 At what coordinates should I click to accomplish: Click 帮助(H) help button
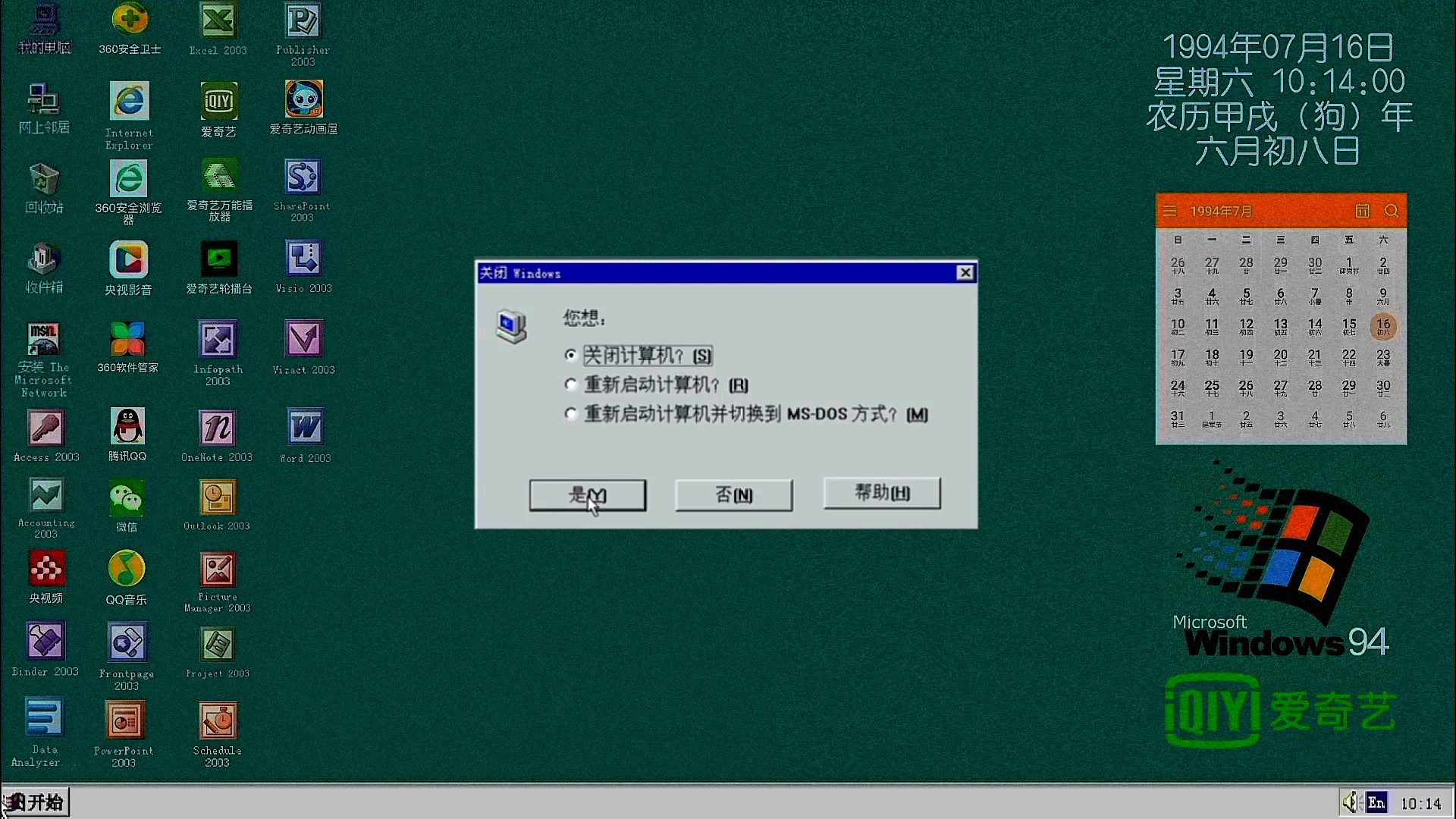(882, 493)
